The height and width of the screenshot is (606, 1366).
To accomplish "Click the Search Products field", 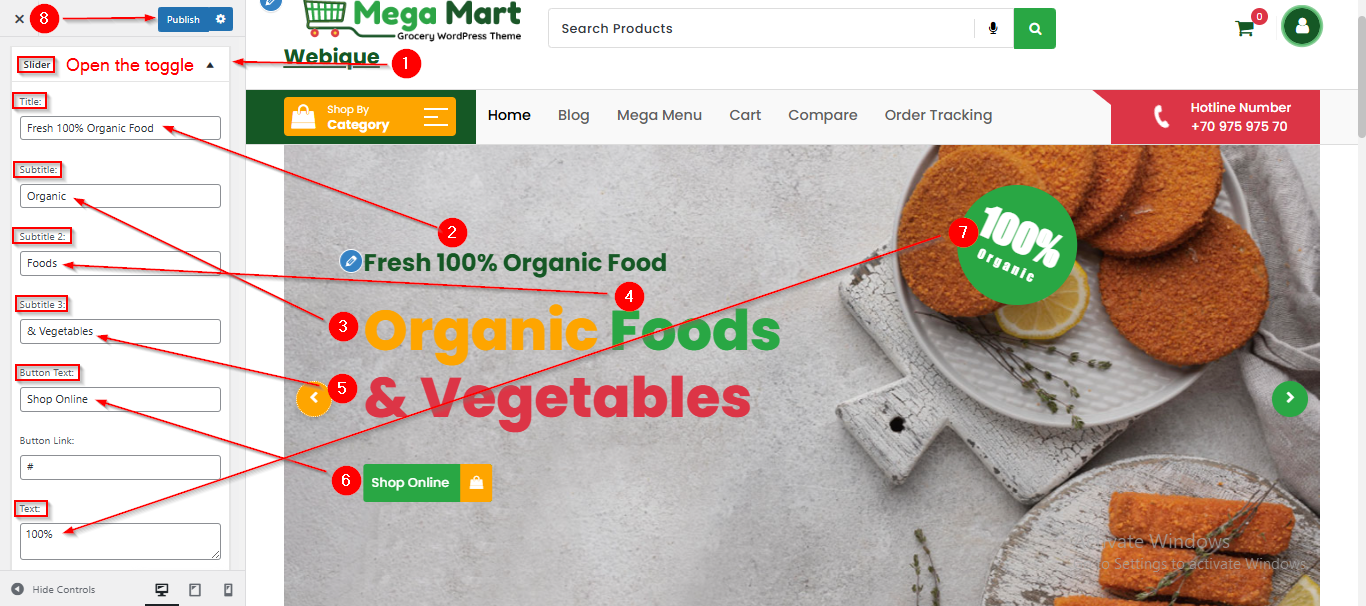I will 761,29.
